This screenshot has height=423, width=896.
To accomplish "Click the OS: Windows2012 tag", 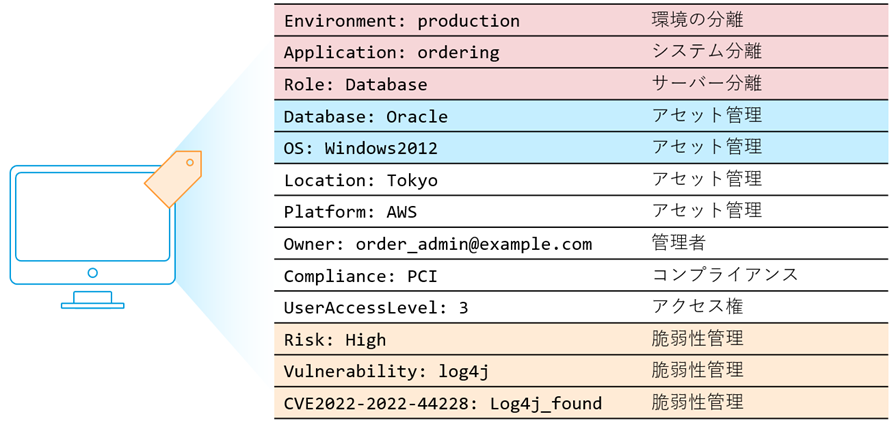I will coord(361,149).
